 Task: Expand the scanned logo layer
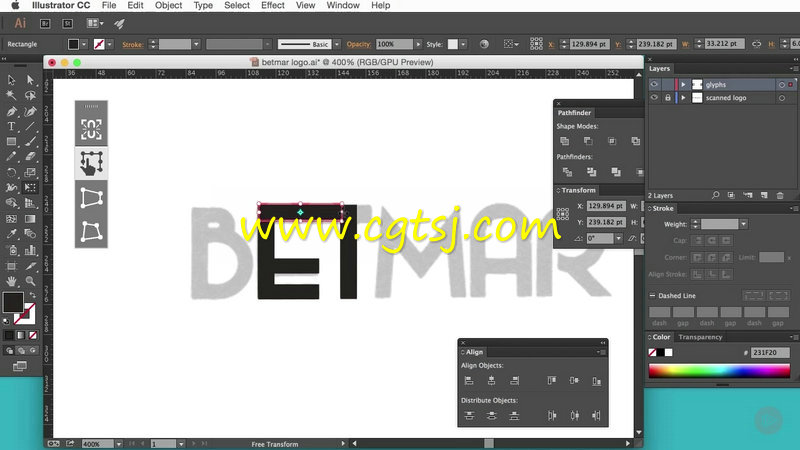(x=683, y=98)
